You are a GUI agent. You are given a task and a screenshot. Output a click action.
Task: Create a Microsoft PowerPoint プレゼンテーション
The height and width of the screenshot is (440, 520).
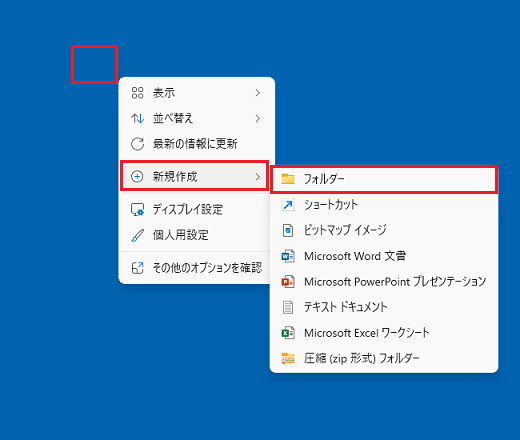tap(384, 282)
